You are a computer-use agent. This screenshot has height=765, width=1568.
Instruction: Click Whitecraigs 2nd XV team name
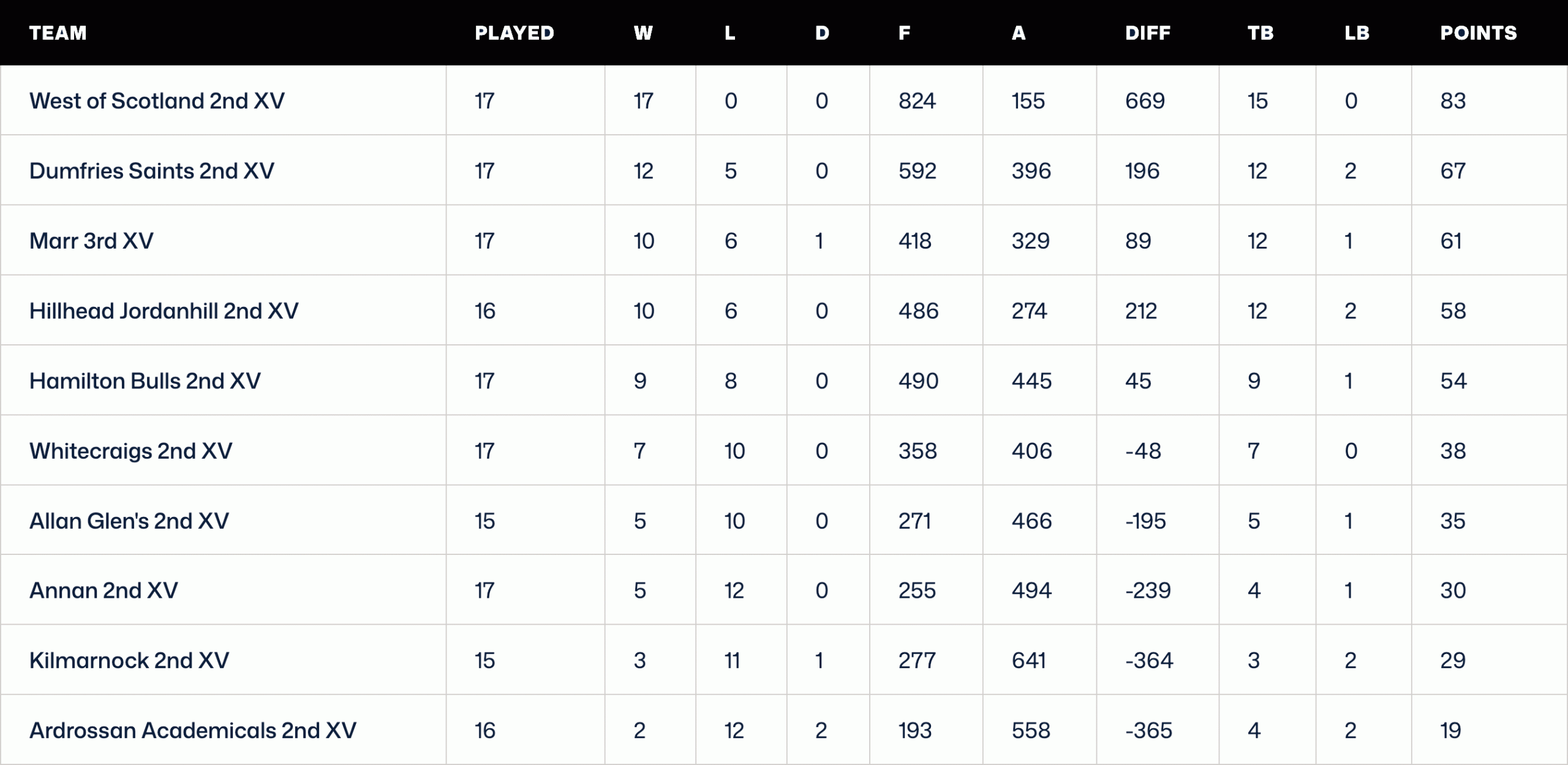point(130,451)
